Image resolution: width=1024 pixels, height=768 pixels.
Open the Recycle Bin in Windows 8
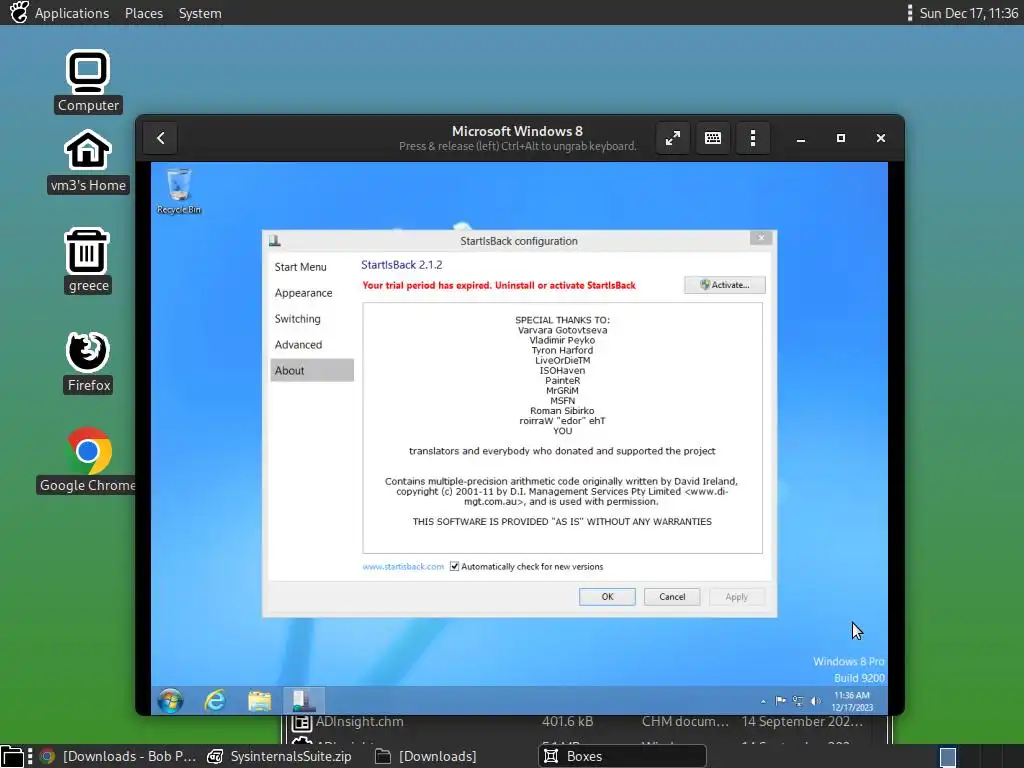click(179, 191)
